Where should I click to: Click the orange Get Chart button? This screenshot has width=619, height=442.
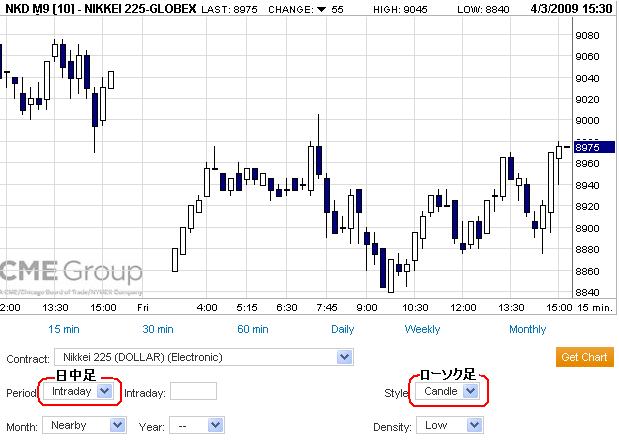[x=584, y=357]
